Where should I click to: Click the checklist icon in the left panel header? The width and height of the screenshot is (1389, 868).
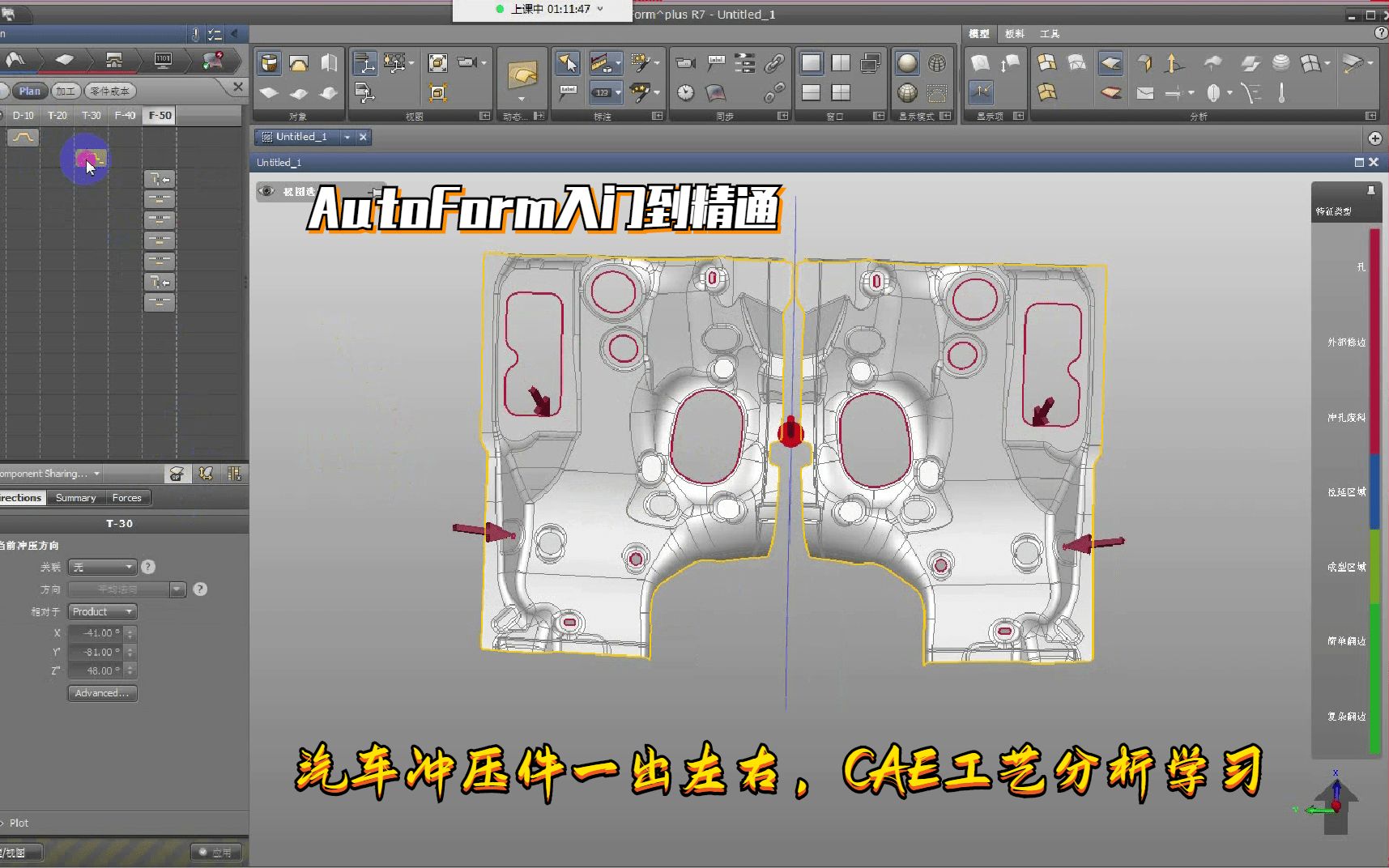point(215,34)
